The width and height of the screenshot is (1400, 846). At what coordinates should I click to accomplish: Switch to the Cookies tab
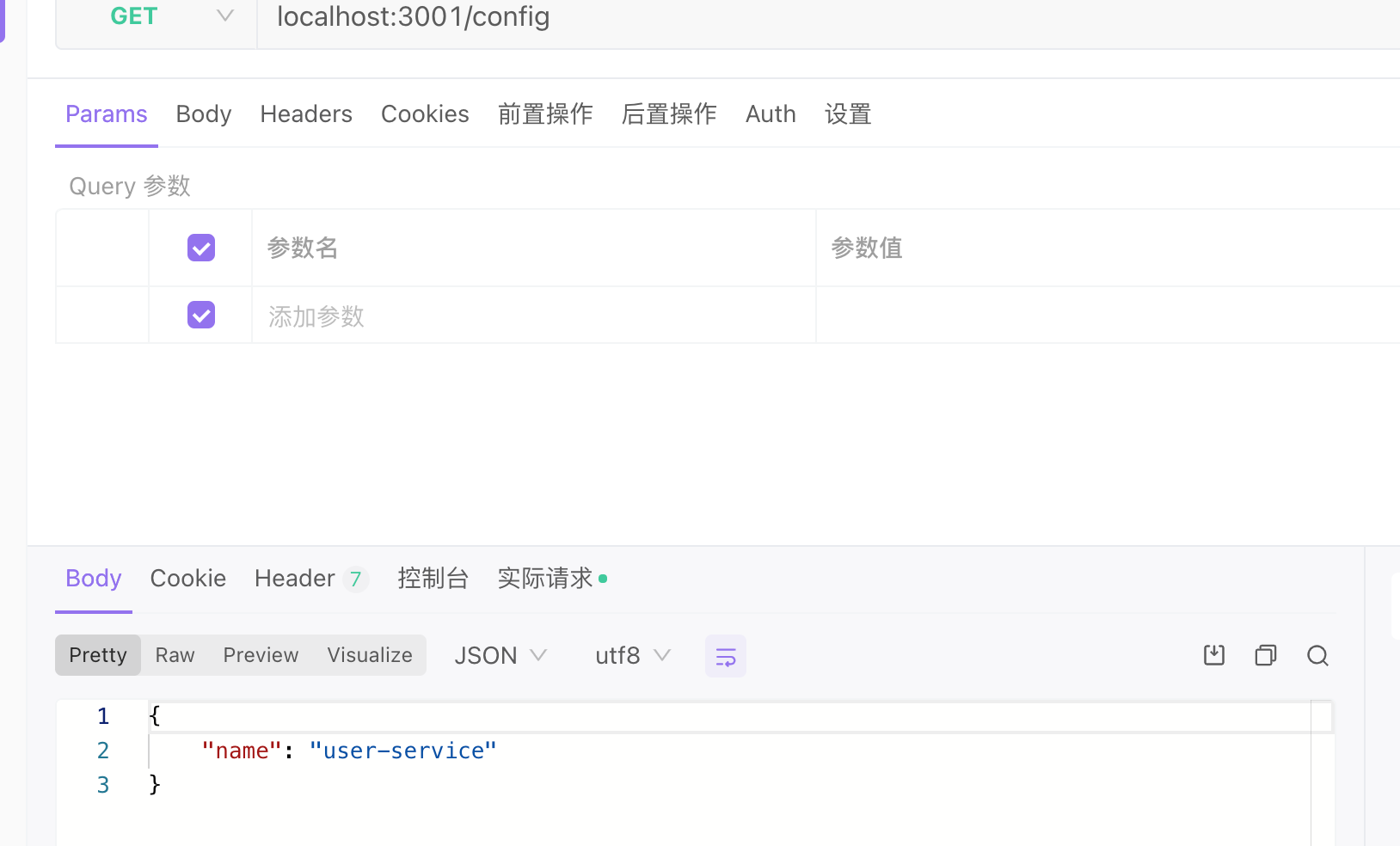coord(424,113)
